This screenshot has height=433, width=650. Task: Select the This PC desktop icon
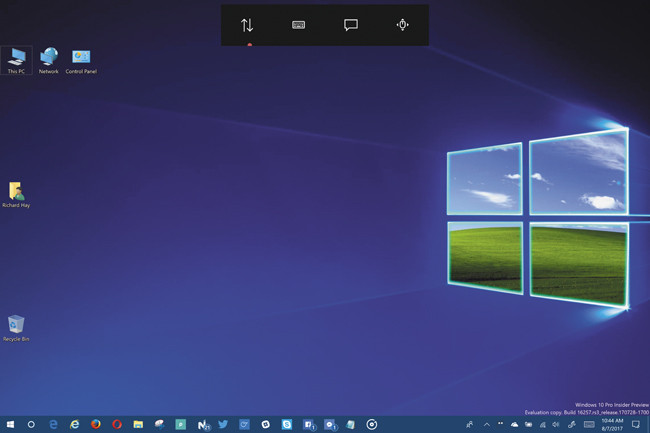[x=16, y=61]
